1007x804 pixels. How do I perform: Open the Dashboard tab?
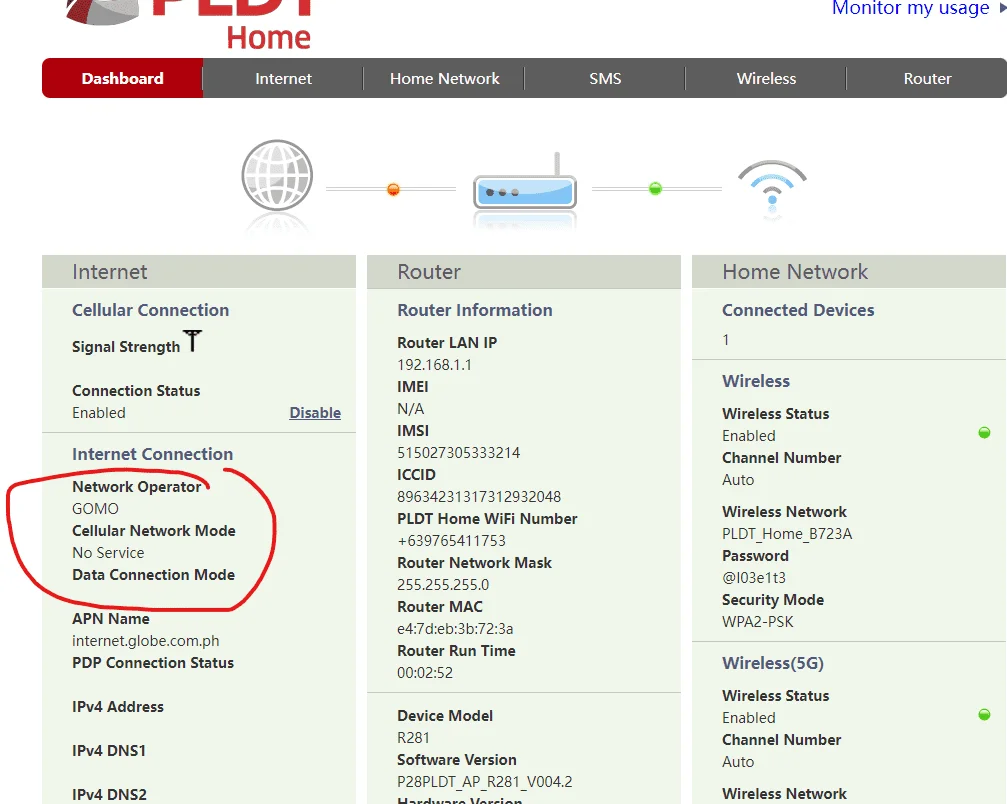coord(123,78)
